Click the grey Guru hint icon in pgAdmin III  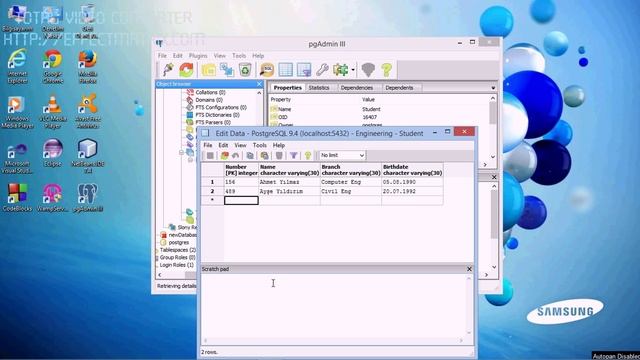coord(368,70)
